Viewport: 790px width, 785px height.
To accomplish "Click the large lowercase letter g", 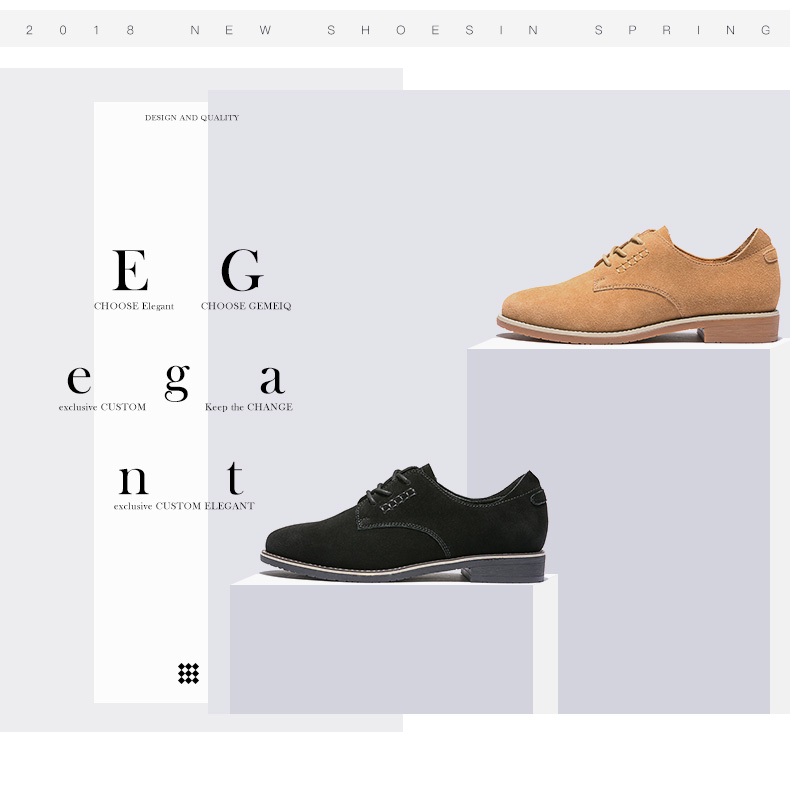I will 176,380.
